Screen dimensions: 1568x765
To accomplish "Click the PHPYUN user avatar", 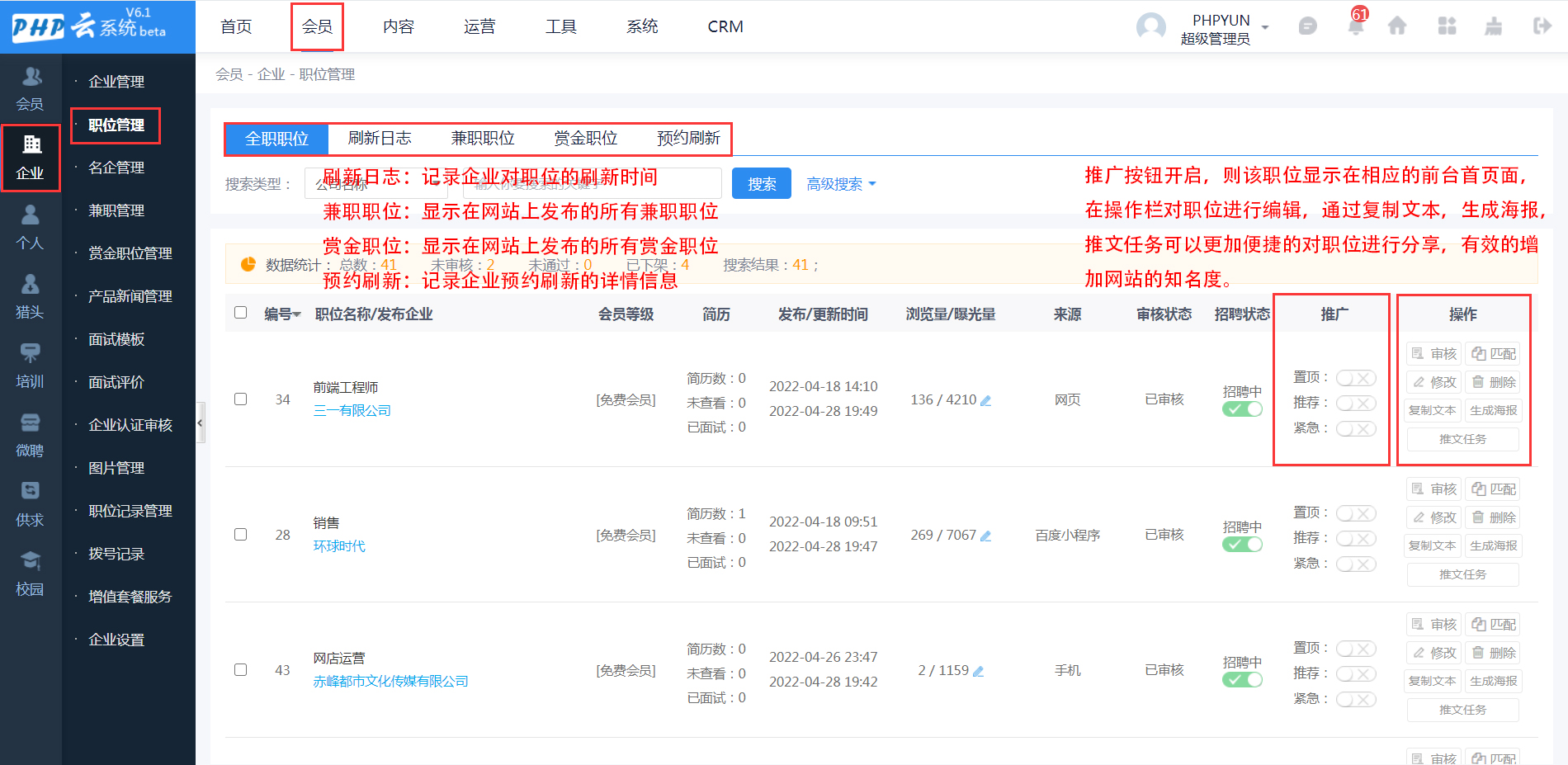I will point(1151,27).
